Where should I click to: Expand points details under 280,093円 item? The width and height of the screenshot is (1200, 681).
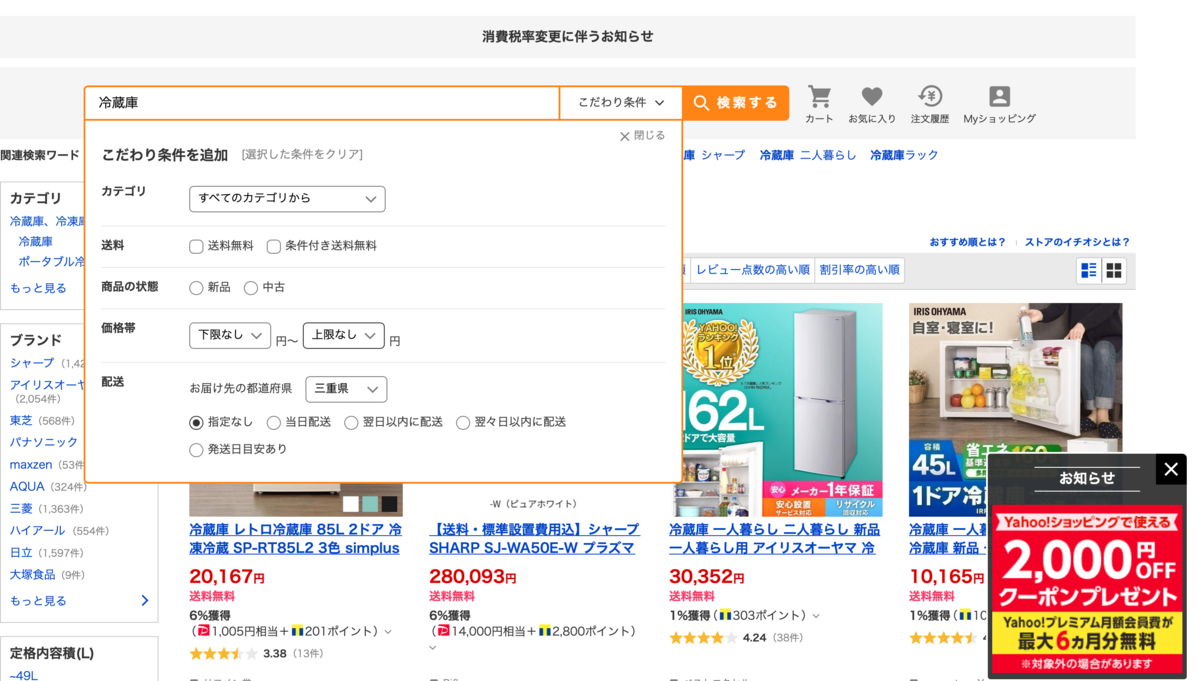point(433,648)
